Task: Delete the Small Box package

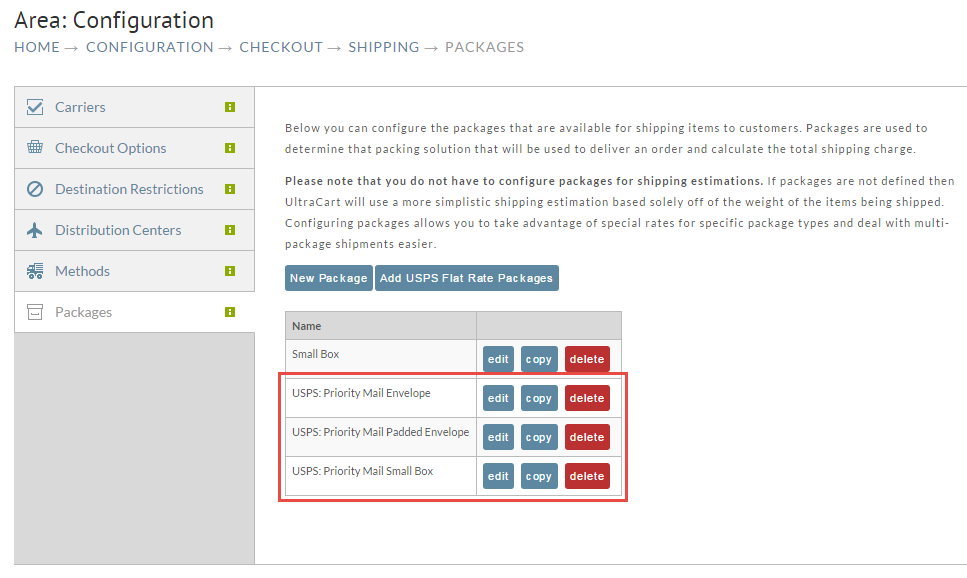Action: pyautogui.click(x=587, y=359)
